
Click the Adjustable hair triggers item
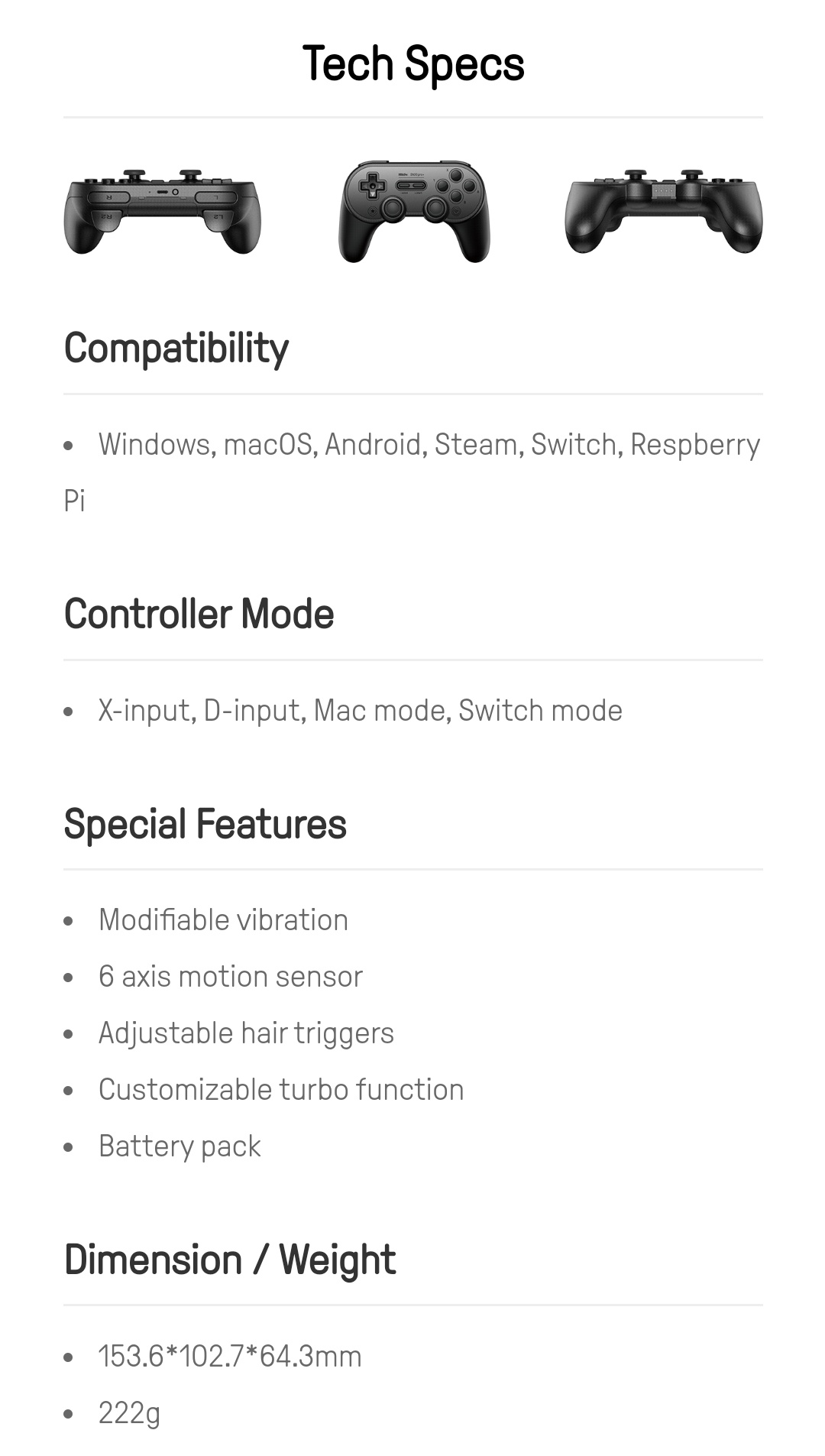point(246,1033)
